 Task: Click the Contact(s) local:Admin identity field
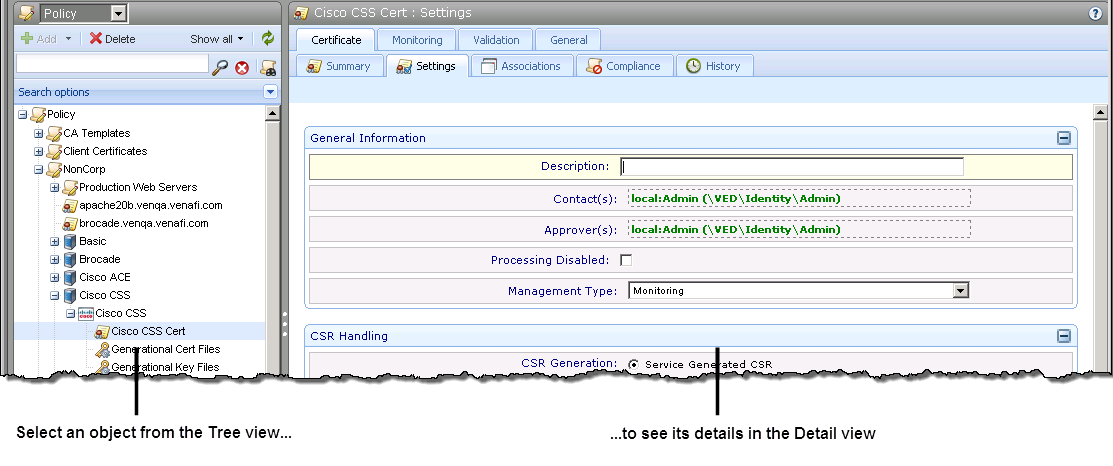coord(799,199)
